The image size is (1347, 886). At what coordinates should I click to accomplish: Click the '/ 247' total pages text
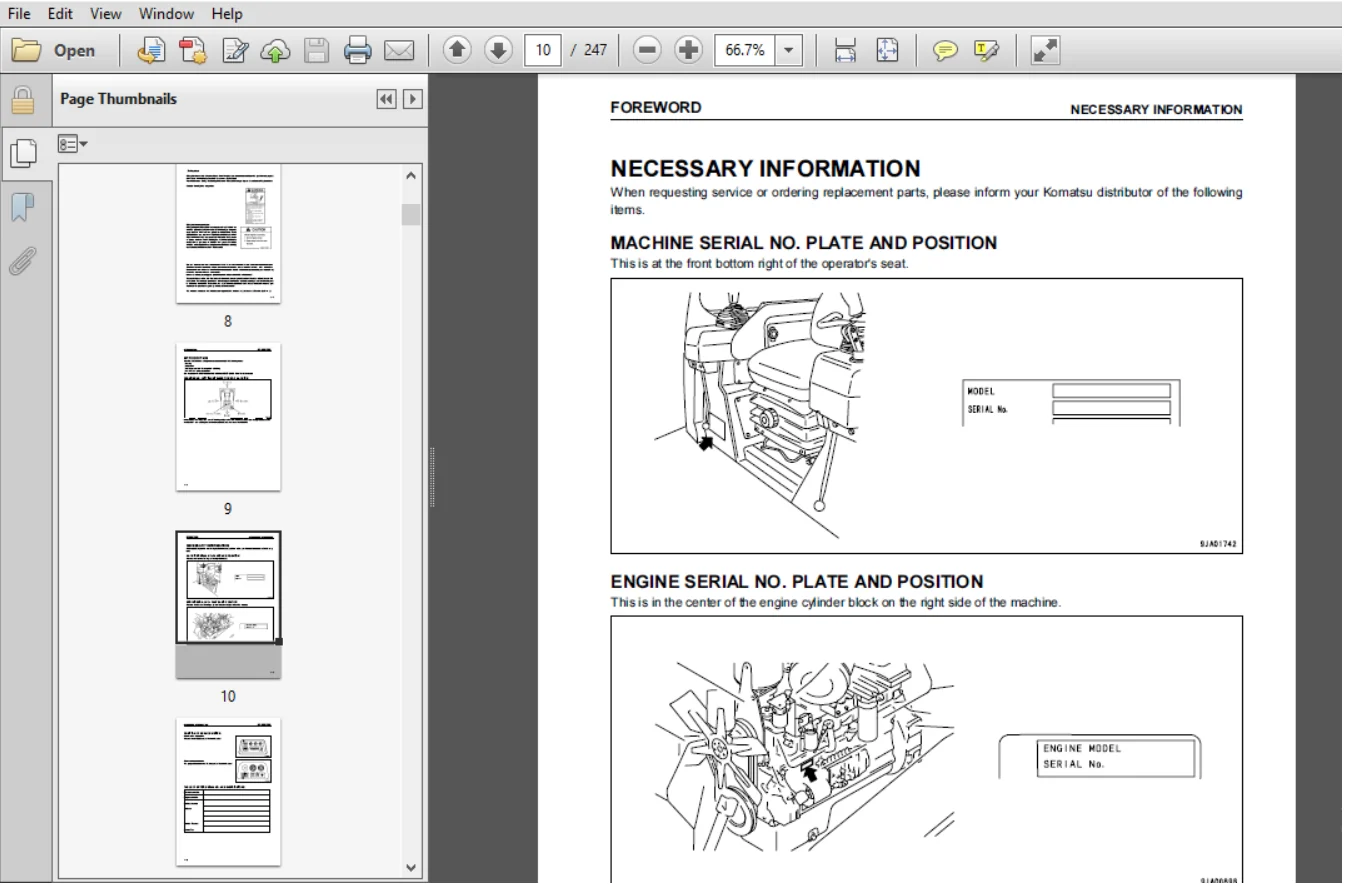coord(589,50)
